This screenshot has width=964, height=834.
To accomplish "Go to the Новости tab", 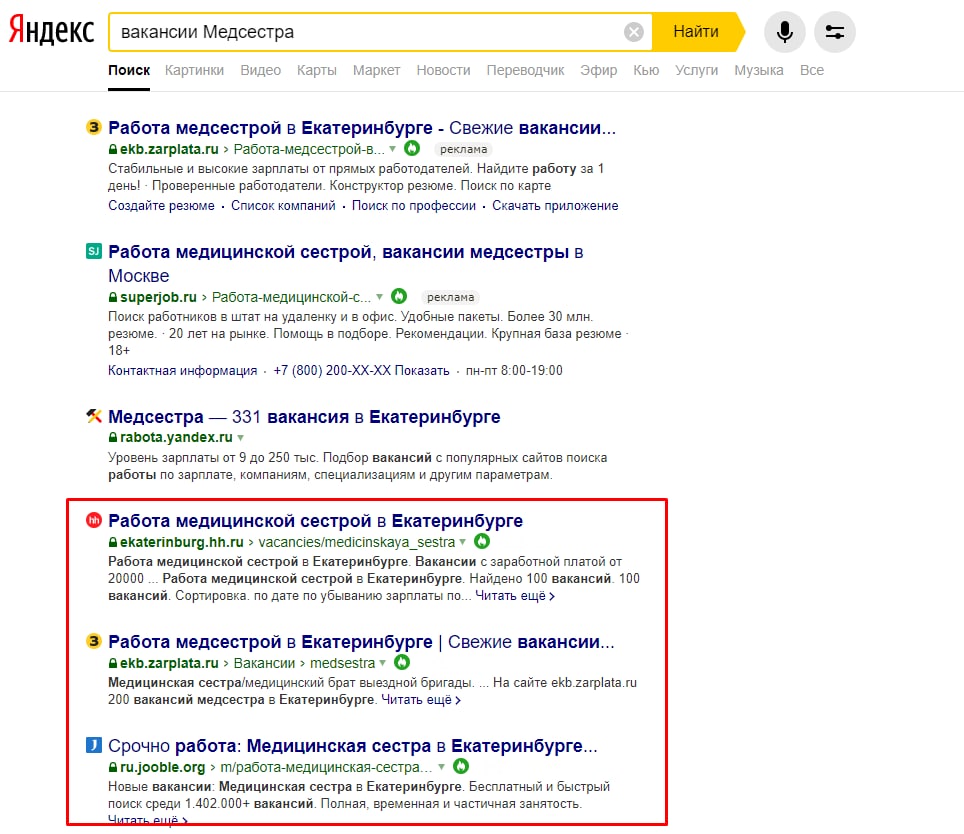I will pyautogui.click(x=443, y=70).
